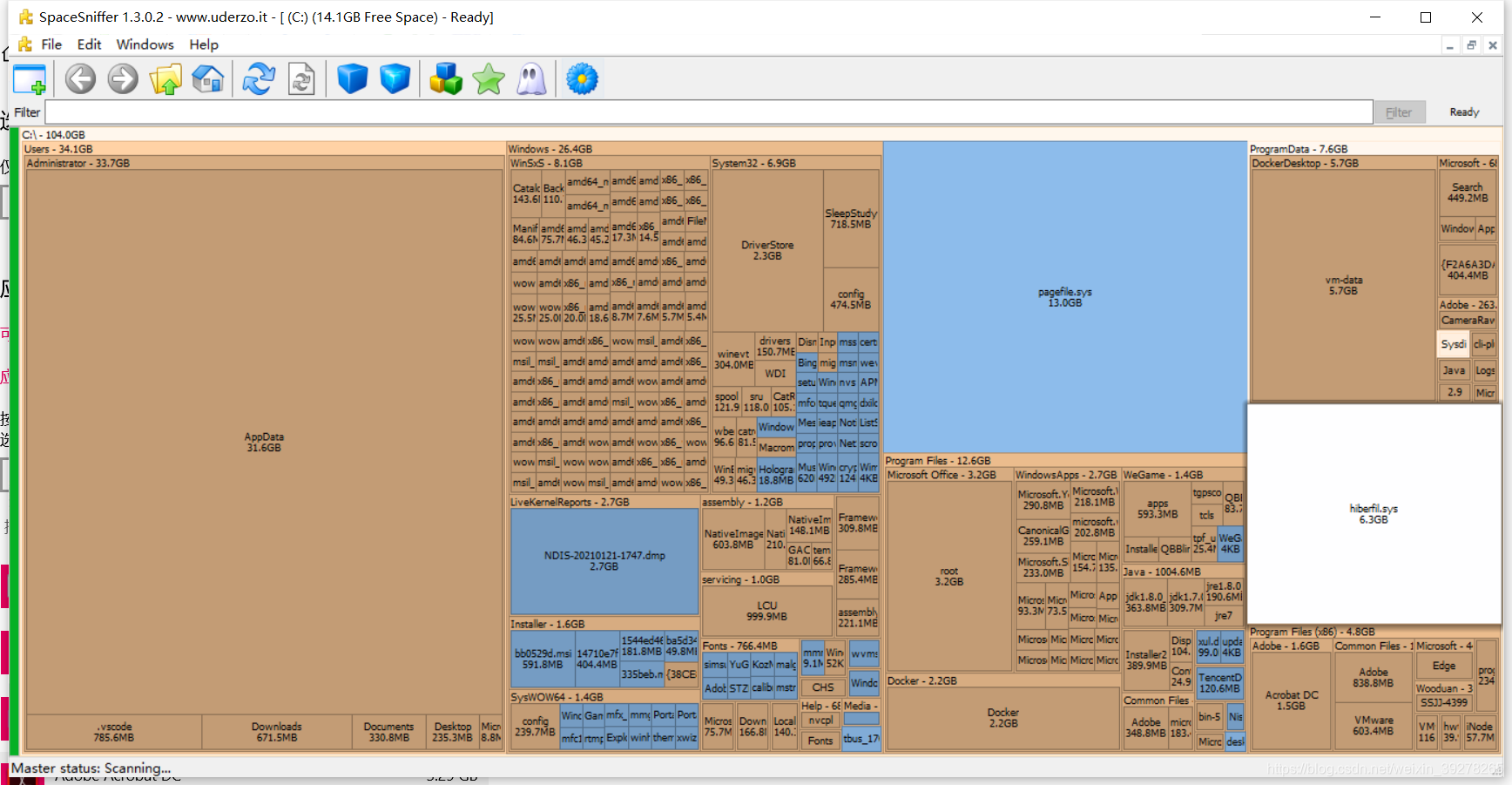Screen dimensions: 1512x785
Task: Rescan the current view document icon
Action: pyautogui.click(x=301, y=79)
